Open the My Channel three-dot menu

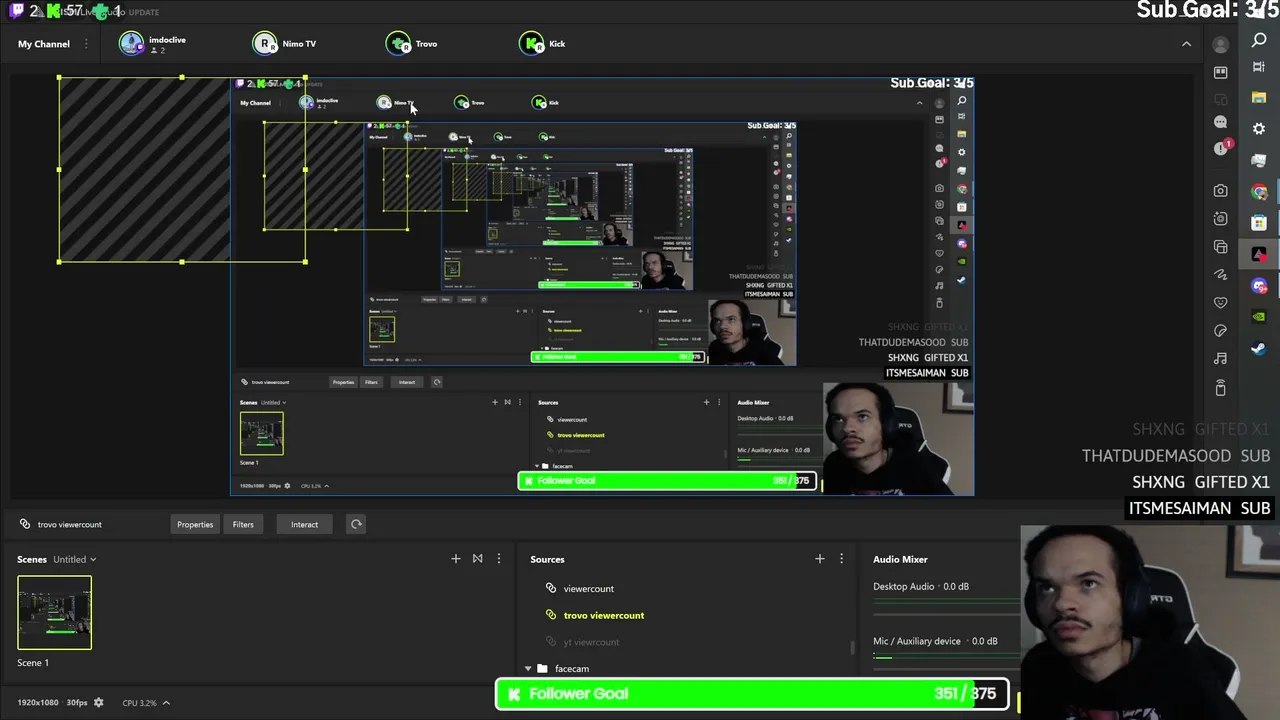(x=86, y=44)
